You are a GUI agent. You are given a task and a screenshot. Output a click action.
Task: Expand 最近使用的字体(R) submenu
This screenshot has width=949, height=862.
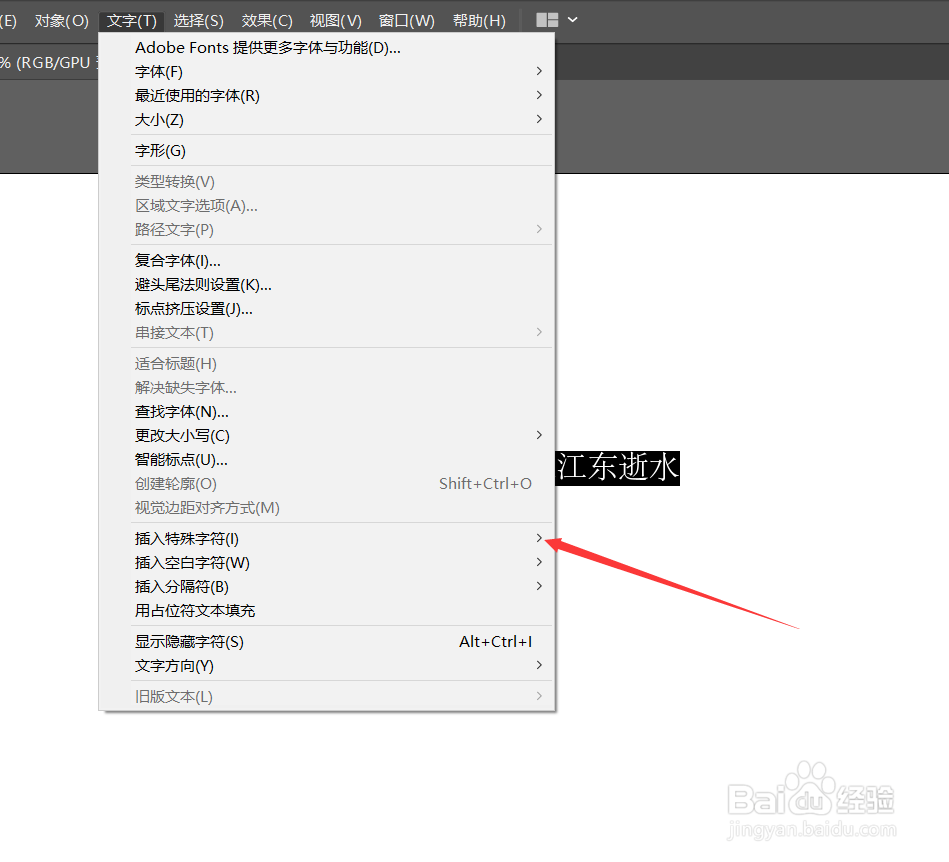tap(327, 96)
